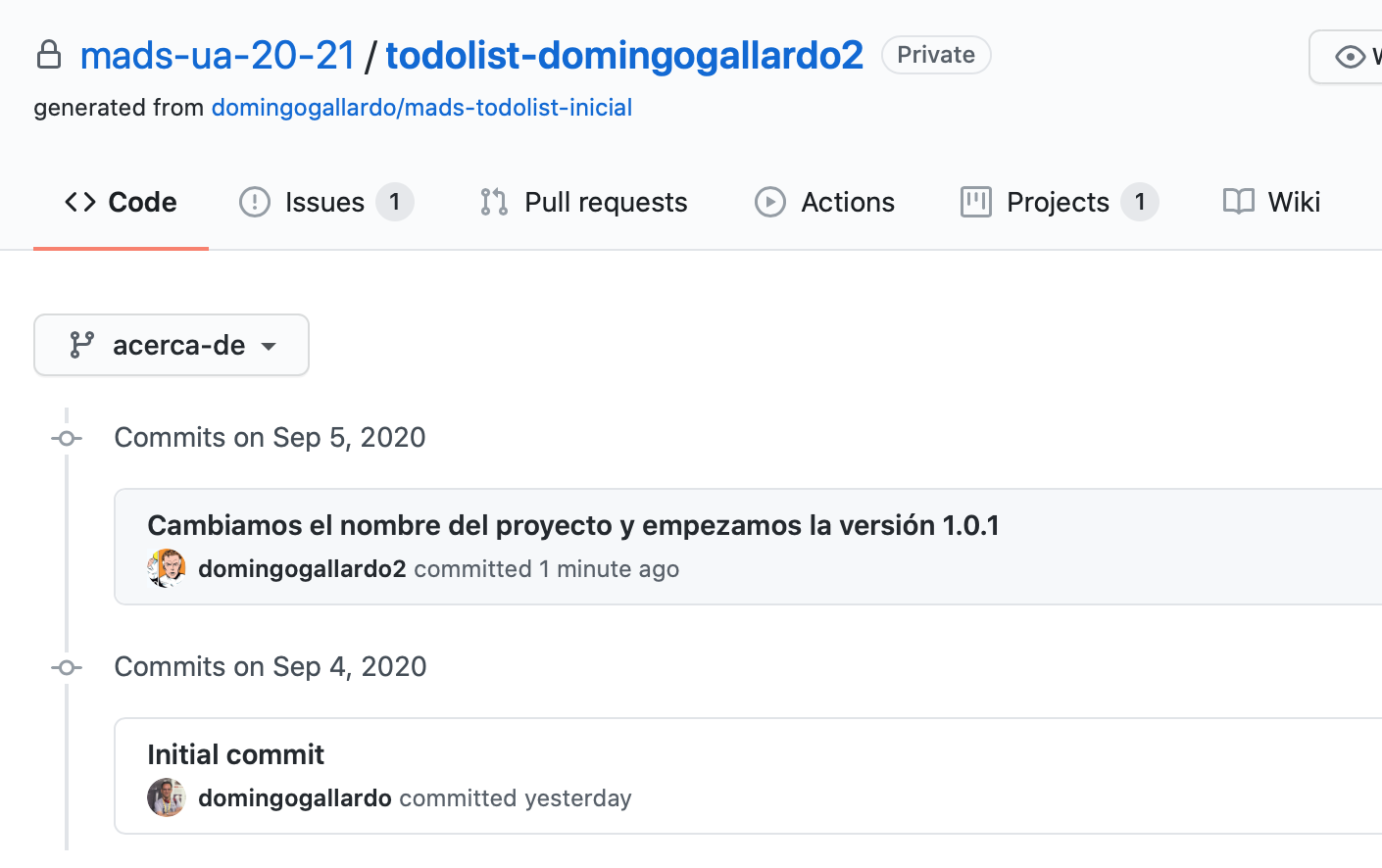Follow the domingogallardo/mads-todolist-inicial template link

[421, 108]
